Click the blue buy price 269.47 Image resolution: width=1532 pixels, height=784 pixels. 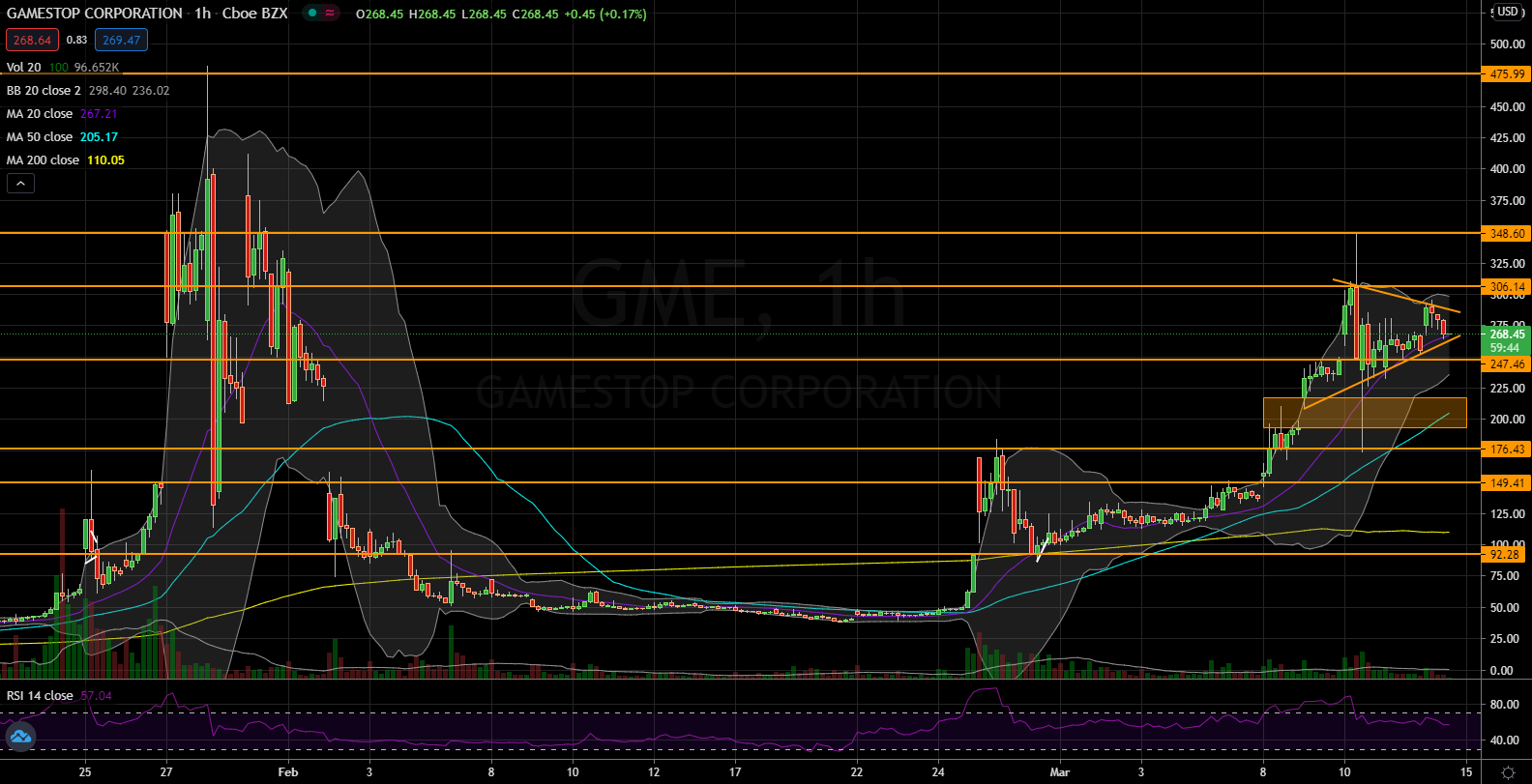click(121, 40)
